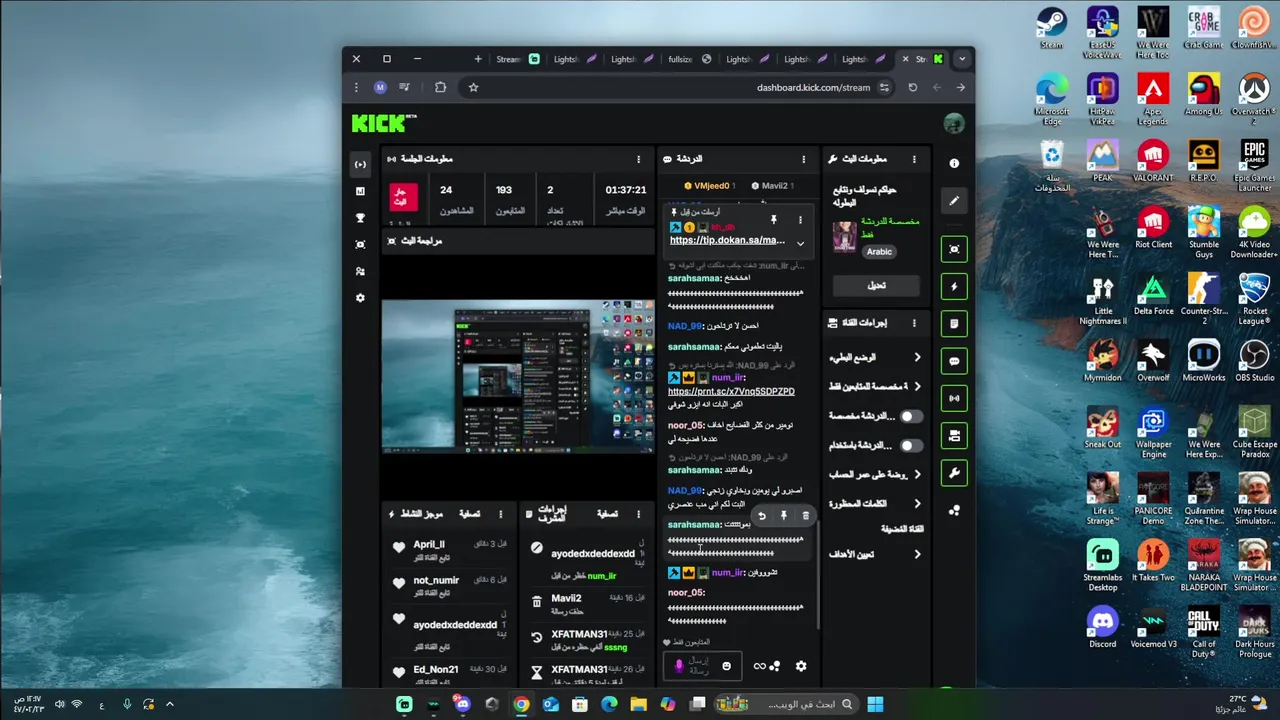Click the send message input field
Viewport: 1280px width, 720px height.
tap(702, 666)
